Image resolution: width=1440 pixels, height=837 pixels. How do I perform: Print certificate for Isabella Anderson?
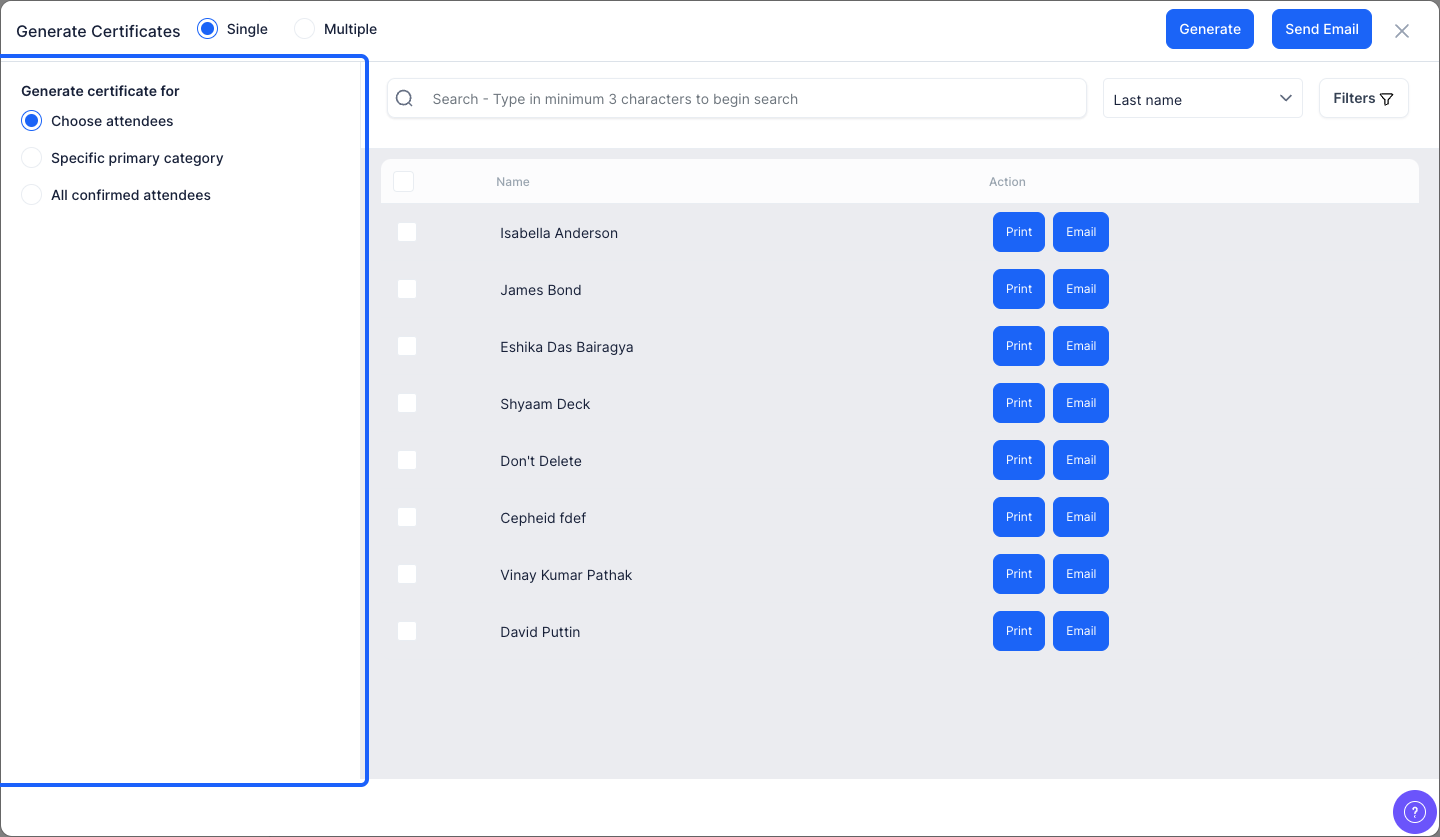pyautogui.click(x=1019, y=232)
